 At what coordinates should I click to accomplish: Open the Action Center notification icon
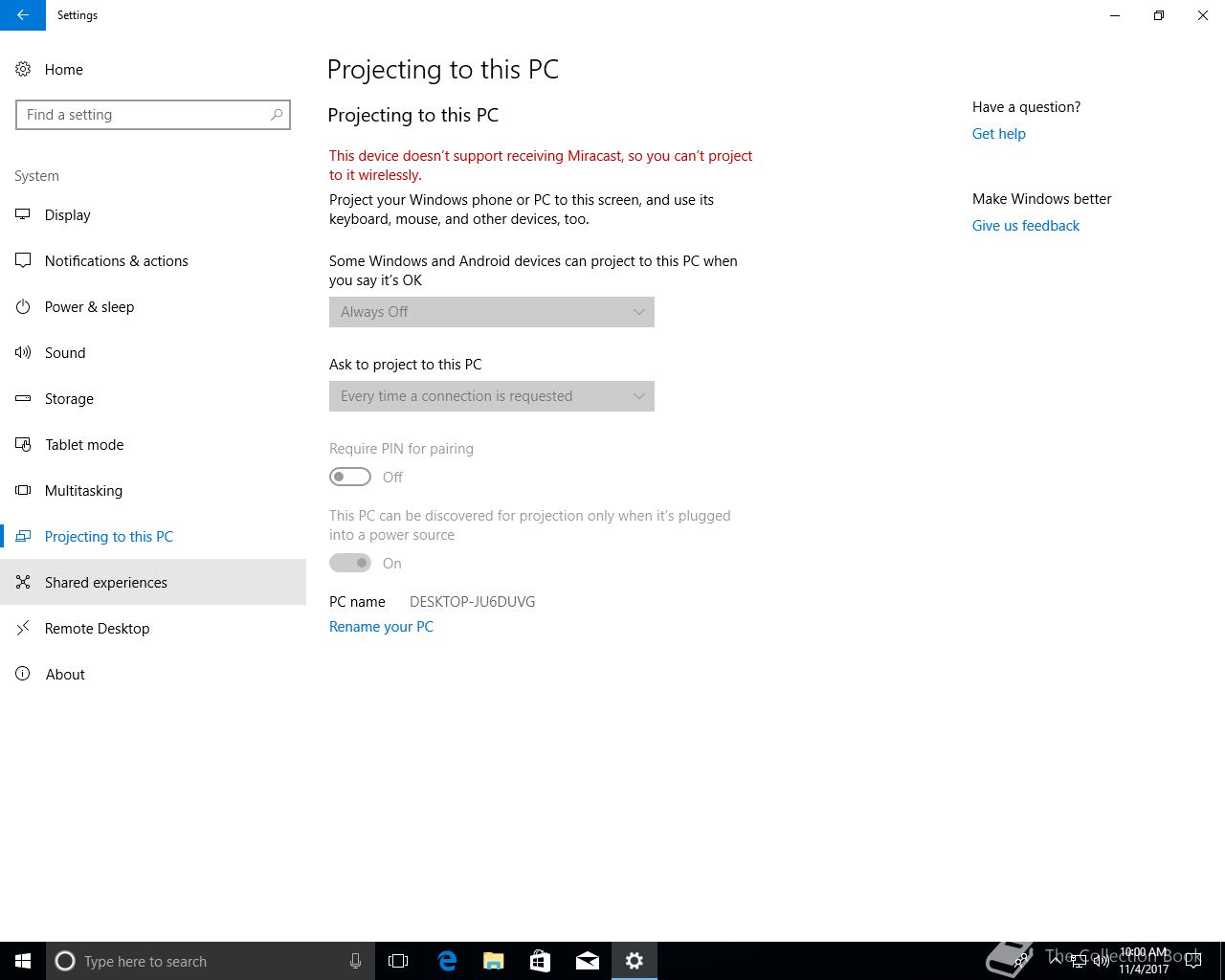[1192, 961]
